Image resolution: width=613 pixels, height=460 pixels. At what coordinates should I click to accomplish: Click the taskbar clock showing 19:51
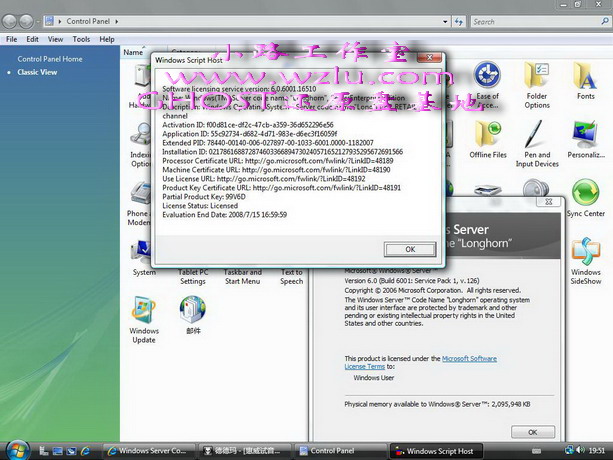pyautogui.click(x=596, y=451)
